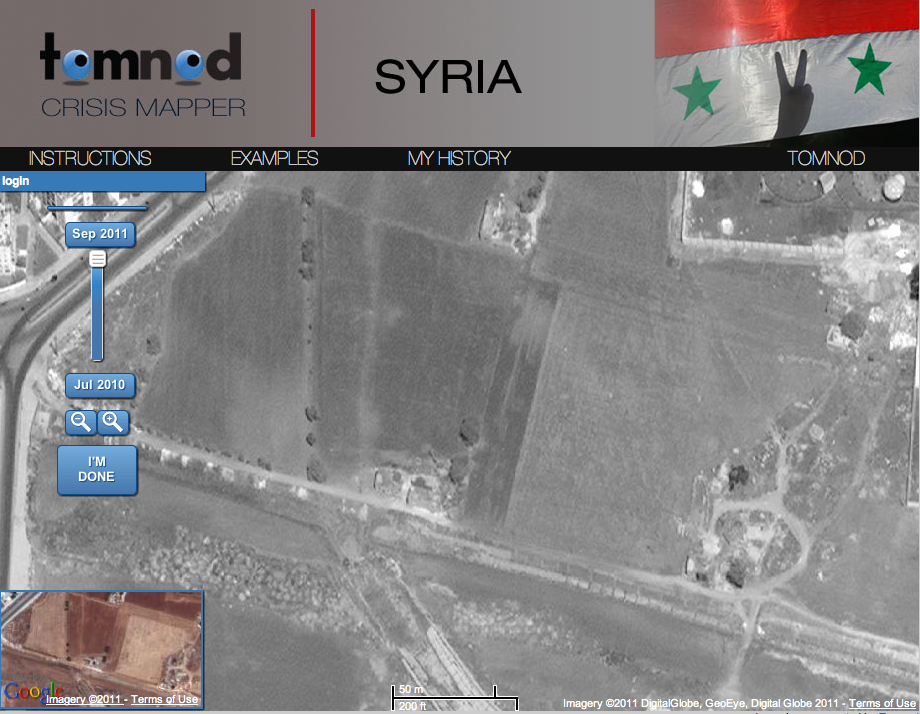The height and width of the screenshot is (714, 920).
Task: Click the zoom in magnifier icon
Action: pyautogui.click(x=115, y=422)
